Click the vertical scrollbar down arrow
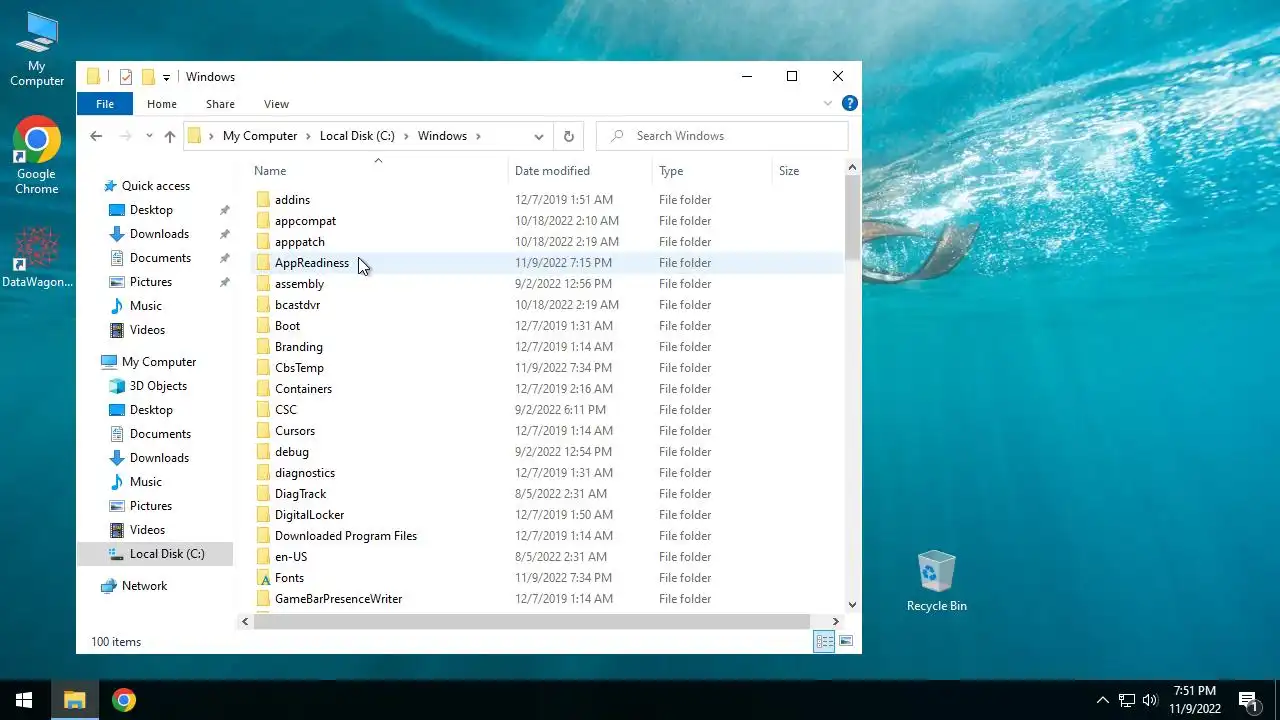Screen dimensions: 1280x720 point(852,604)
